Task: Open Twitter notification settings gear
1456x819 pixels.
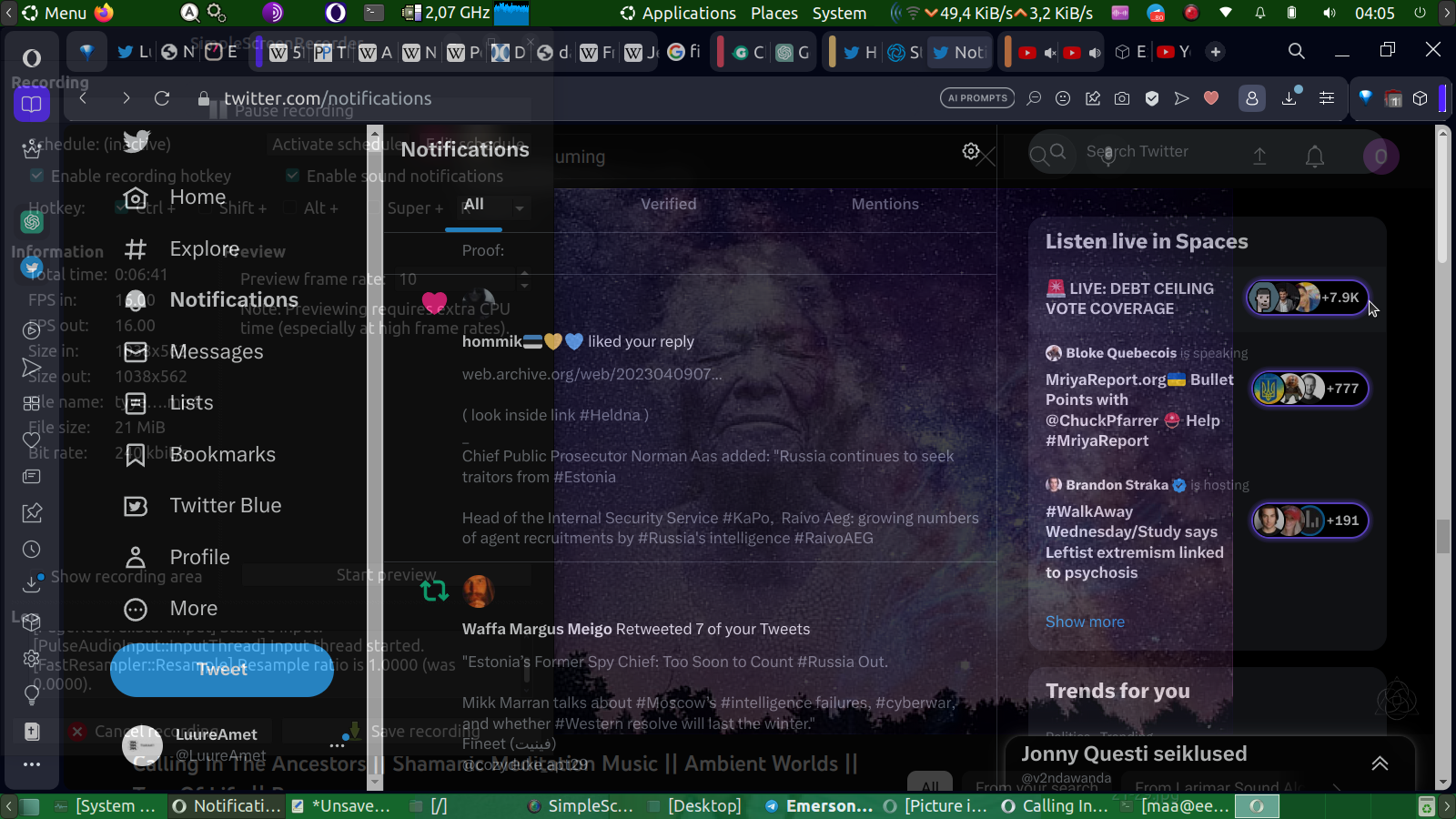Action: pos(971,151)
